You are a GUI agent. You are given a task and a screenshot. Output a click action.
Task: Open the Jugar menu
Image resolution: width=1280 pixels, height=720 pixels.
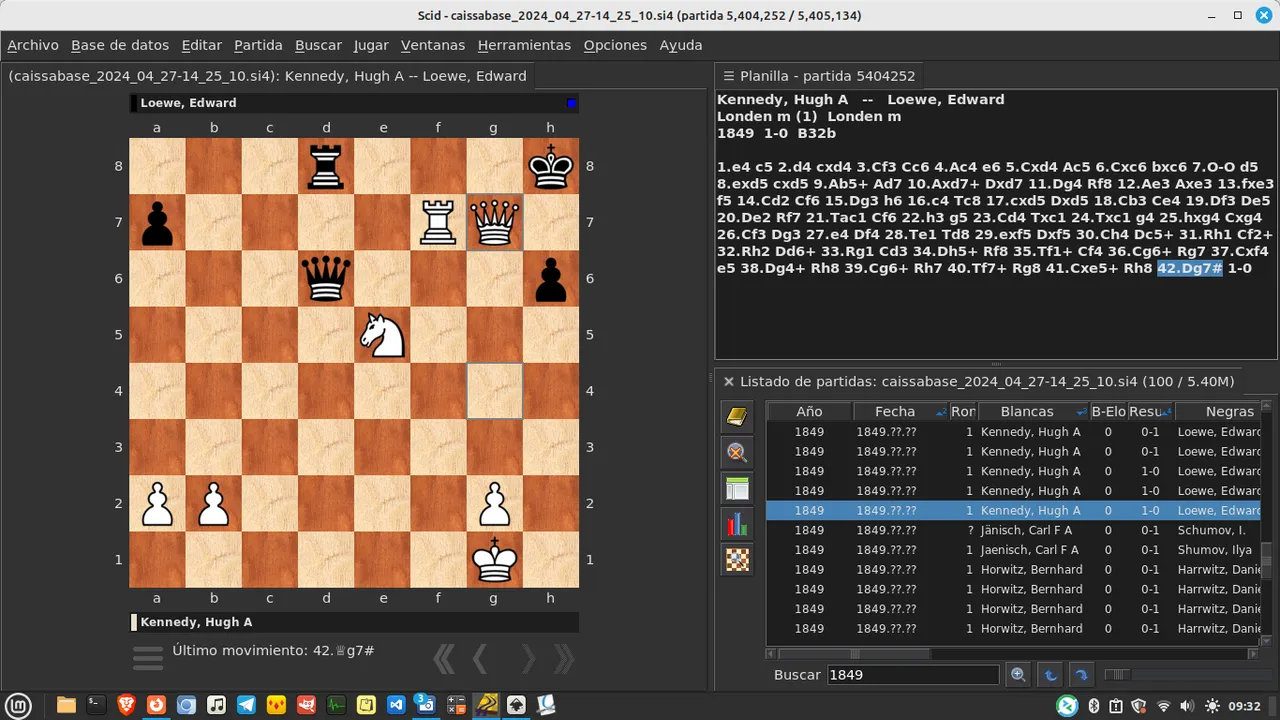(371, 45)
